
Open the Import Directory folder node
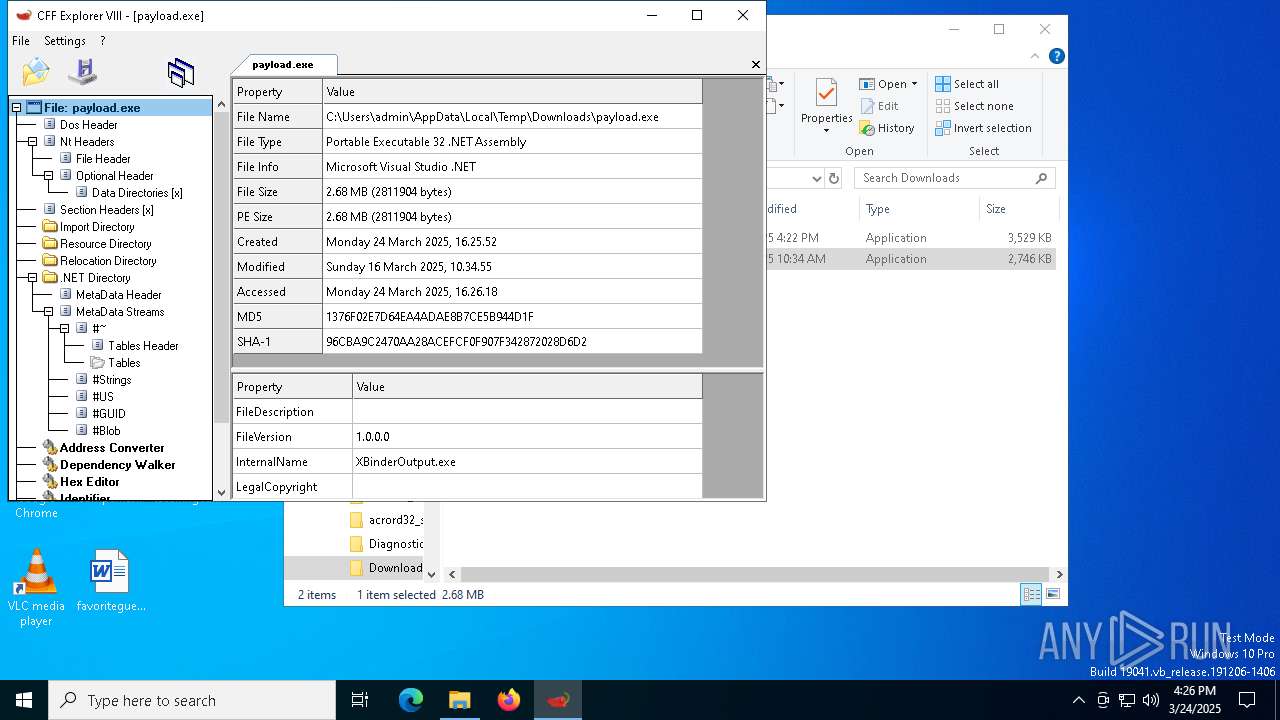[x=96, y=227]
